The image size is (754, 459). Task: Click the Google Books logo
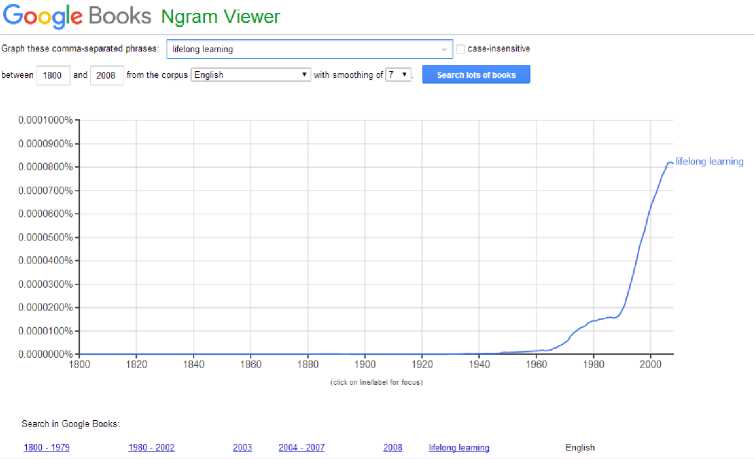(77, 17)
